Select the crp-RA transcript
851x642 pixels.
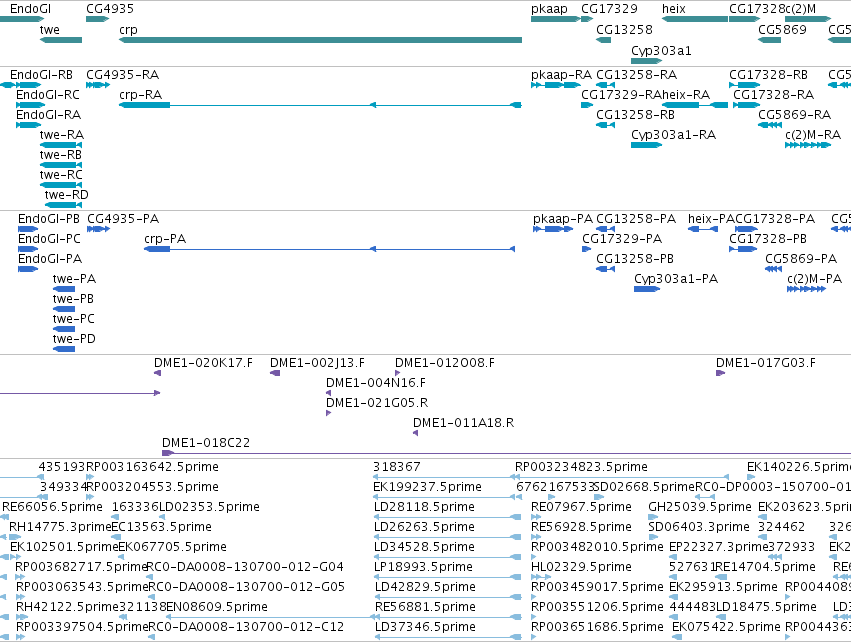320,105
